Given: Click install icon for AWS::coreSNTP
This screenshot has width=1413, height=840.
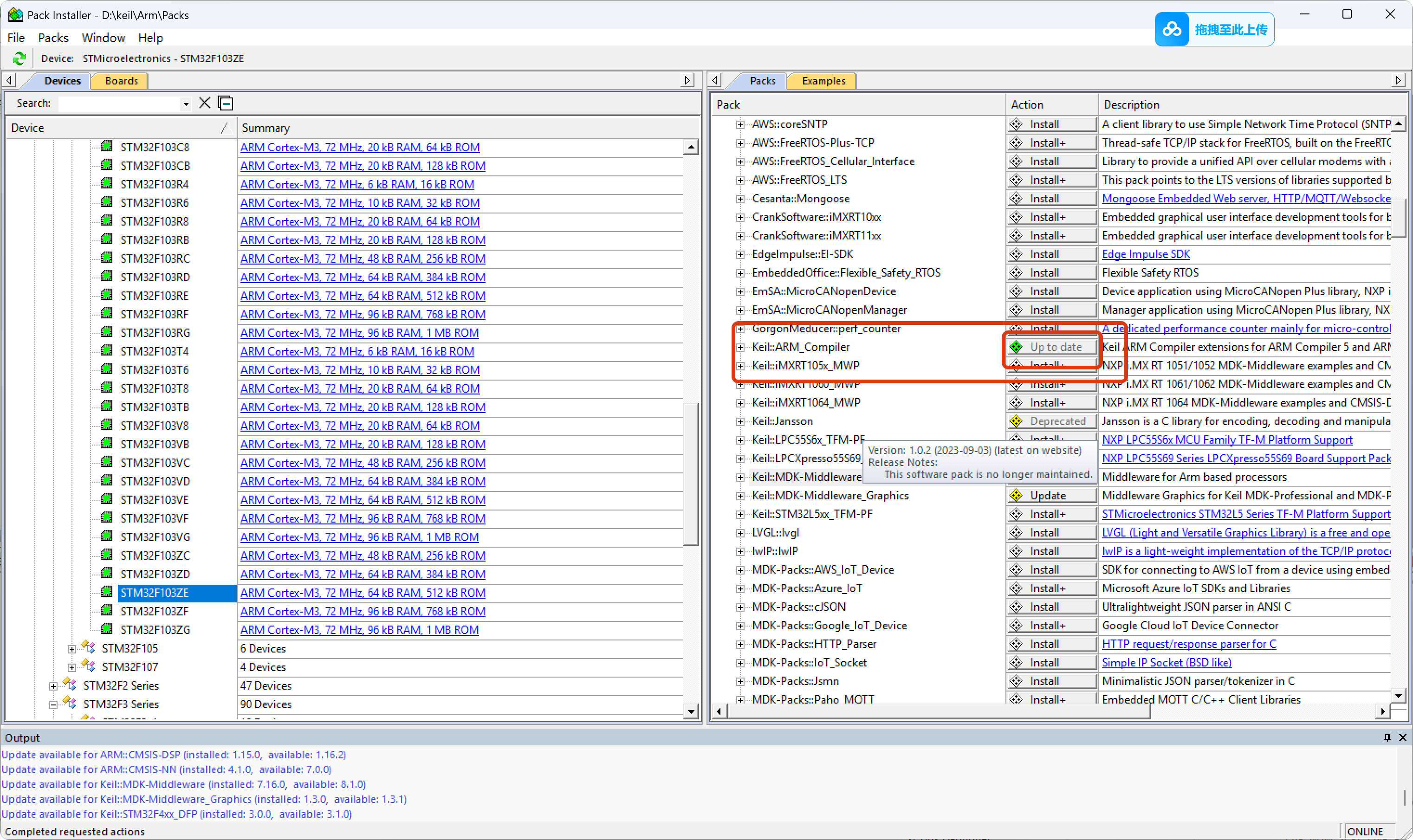Looking at the screenshot, I should (1016, 124).
